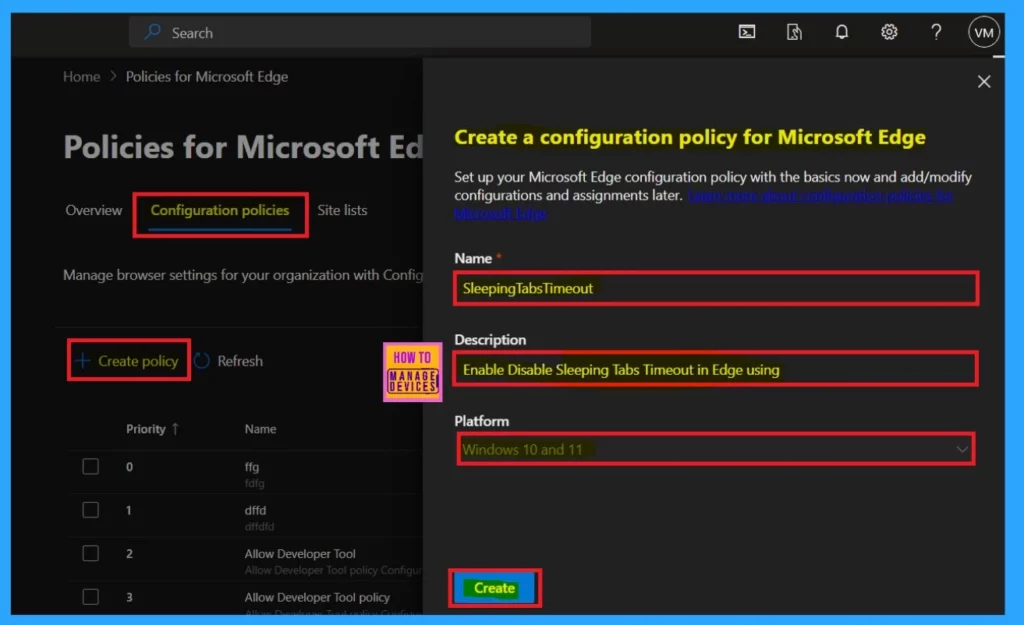The height and width of the screenshot is (625, 1024).
Task: Open VM account avatar
Action: click(x=984, y=33)
